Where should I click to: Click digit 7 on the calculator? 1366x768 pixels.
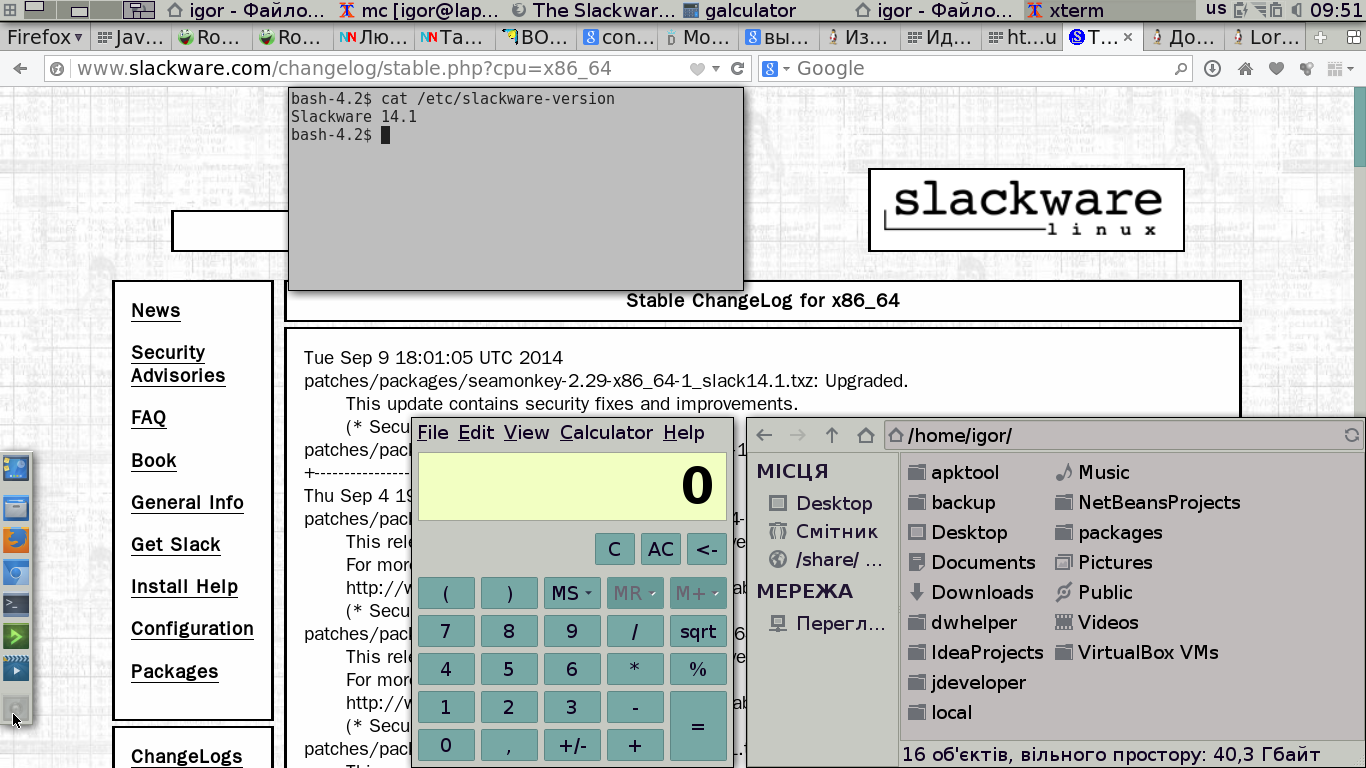tap(446, 631)
